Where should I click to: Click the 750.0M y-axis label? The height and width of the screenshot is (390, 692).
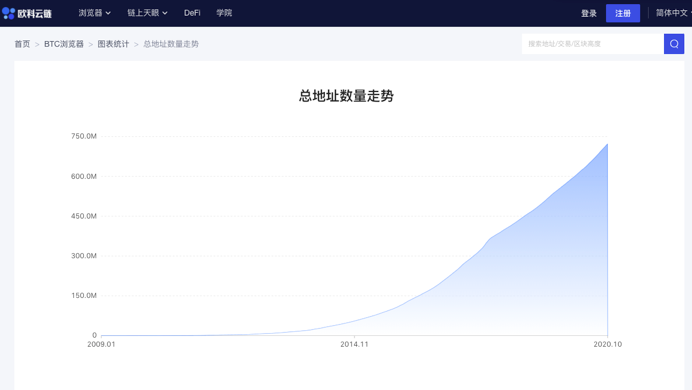point(84,136)
